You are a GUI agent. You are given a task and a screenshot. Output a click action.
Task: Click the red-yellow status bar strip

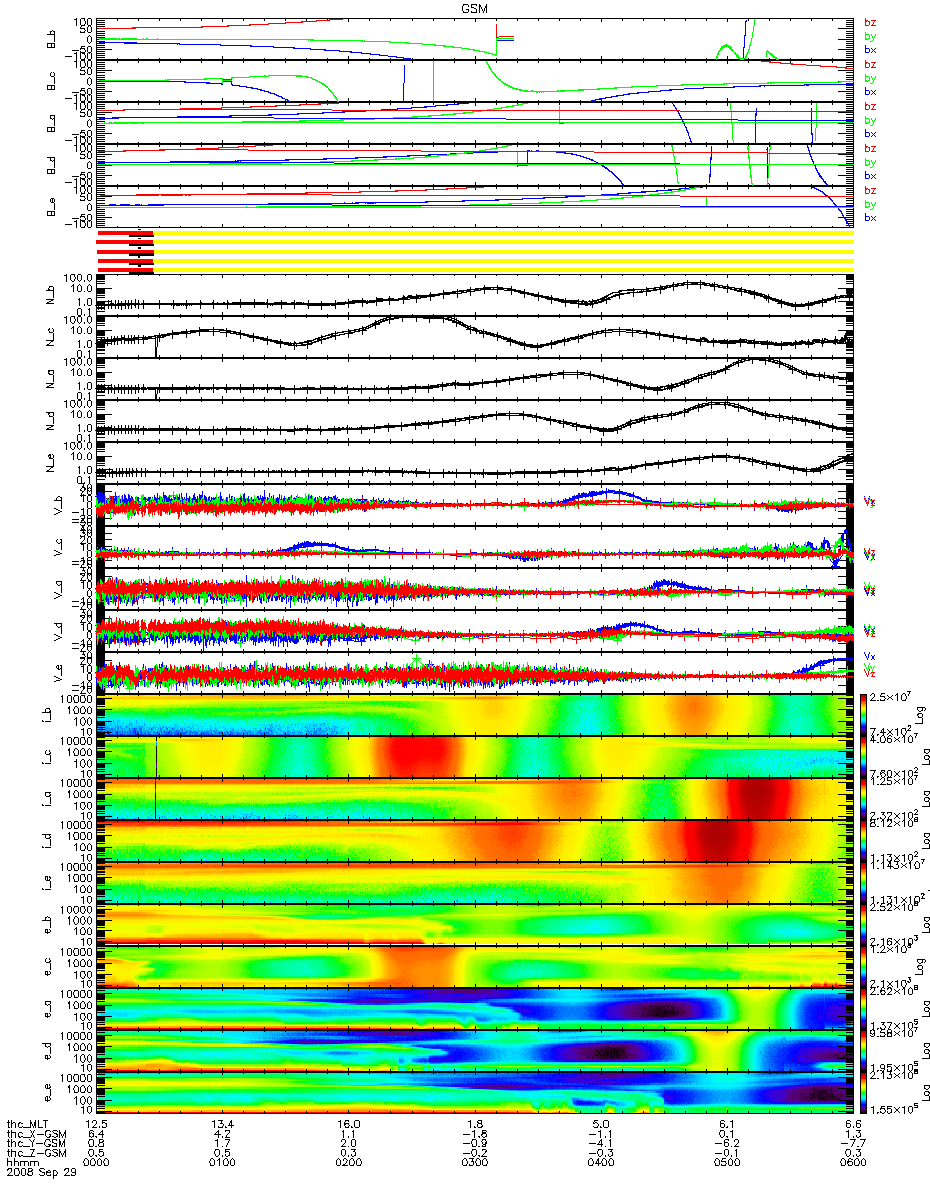click(475, 252)
